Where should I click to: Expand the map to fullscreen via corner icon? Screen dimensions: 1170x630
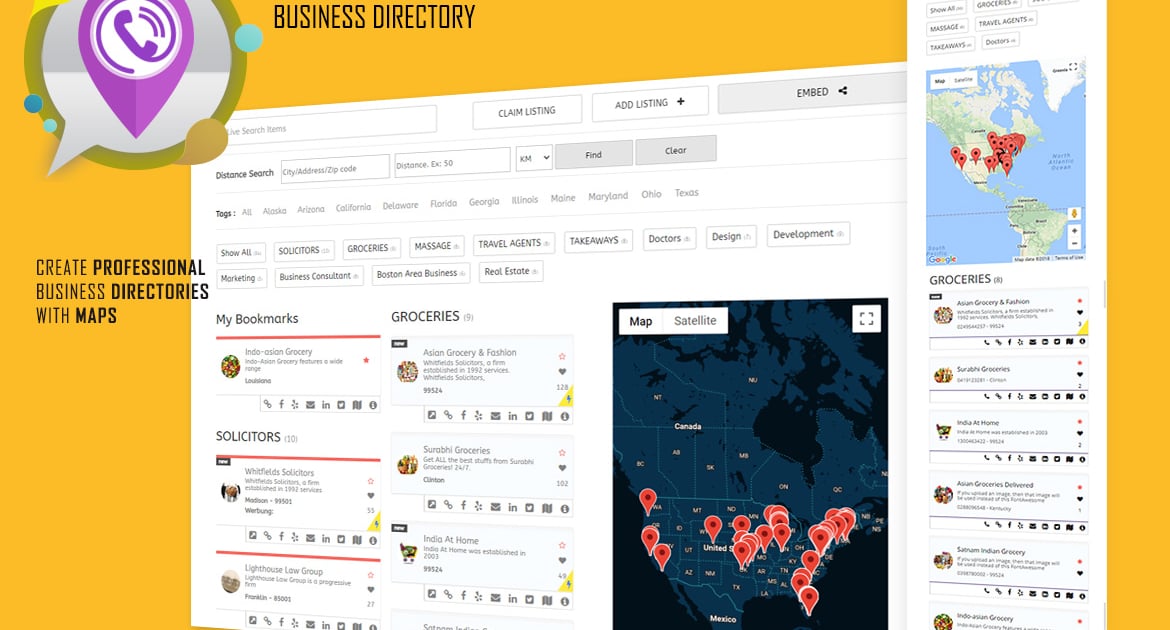click(x=866, y=318)
